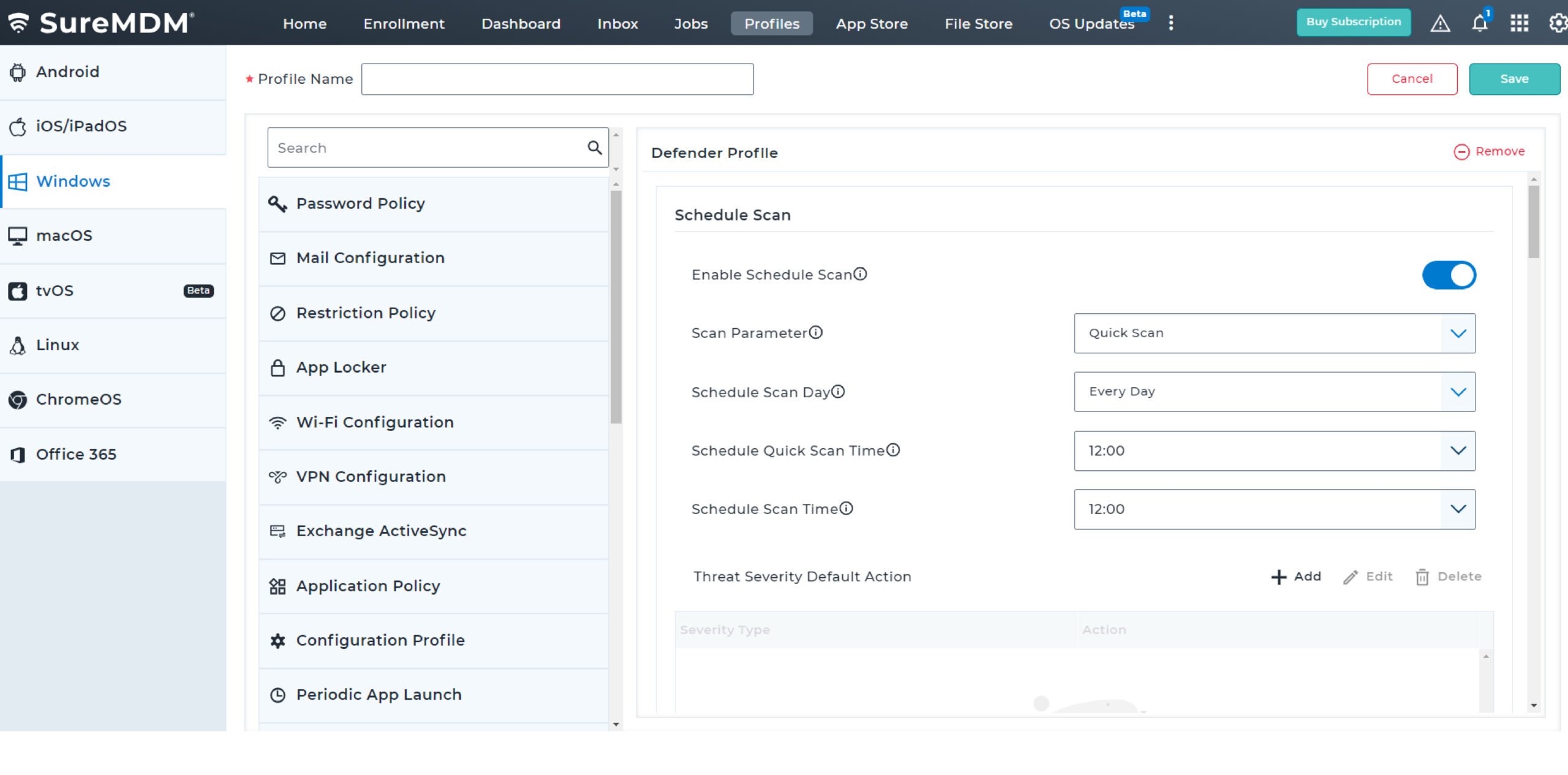Open the Jobs tab
Viewport: 1568px width, 775px height.
[x=691, y=23]
